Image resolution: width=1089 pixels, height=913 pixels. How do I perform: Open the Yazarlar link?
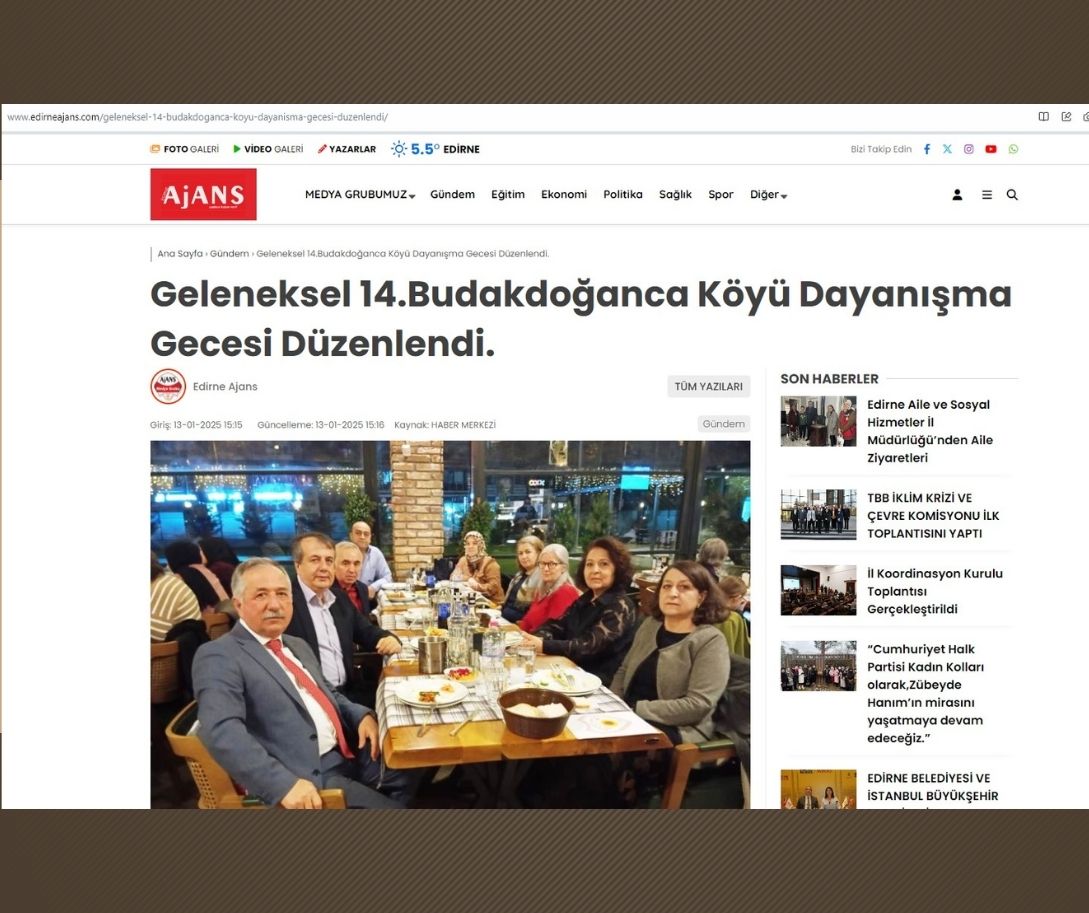pyautogui.click(x=347, y=149)
